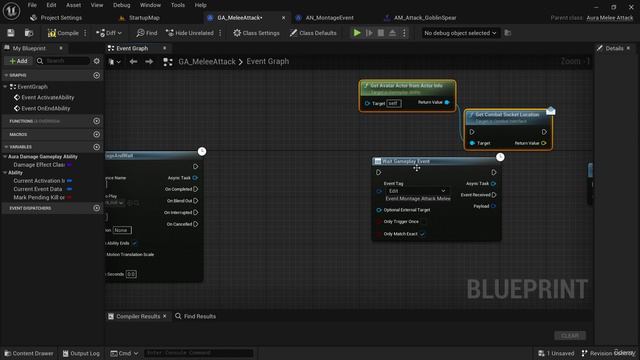Add a new macro via plus icon
This screenshot has height=360, width=640.
(x=97, y=134)
